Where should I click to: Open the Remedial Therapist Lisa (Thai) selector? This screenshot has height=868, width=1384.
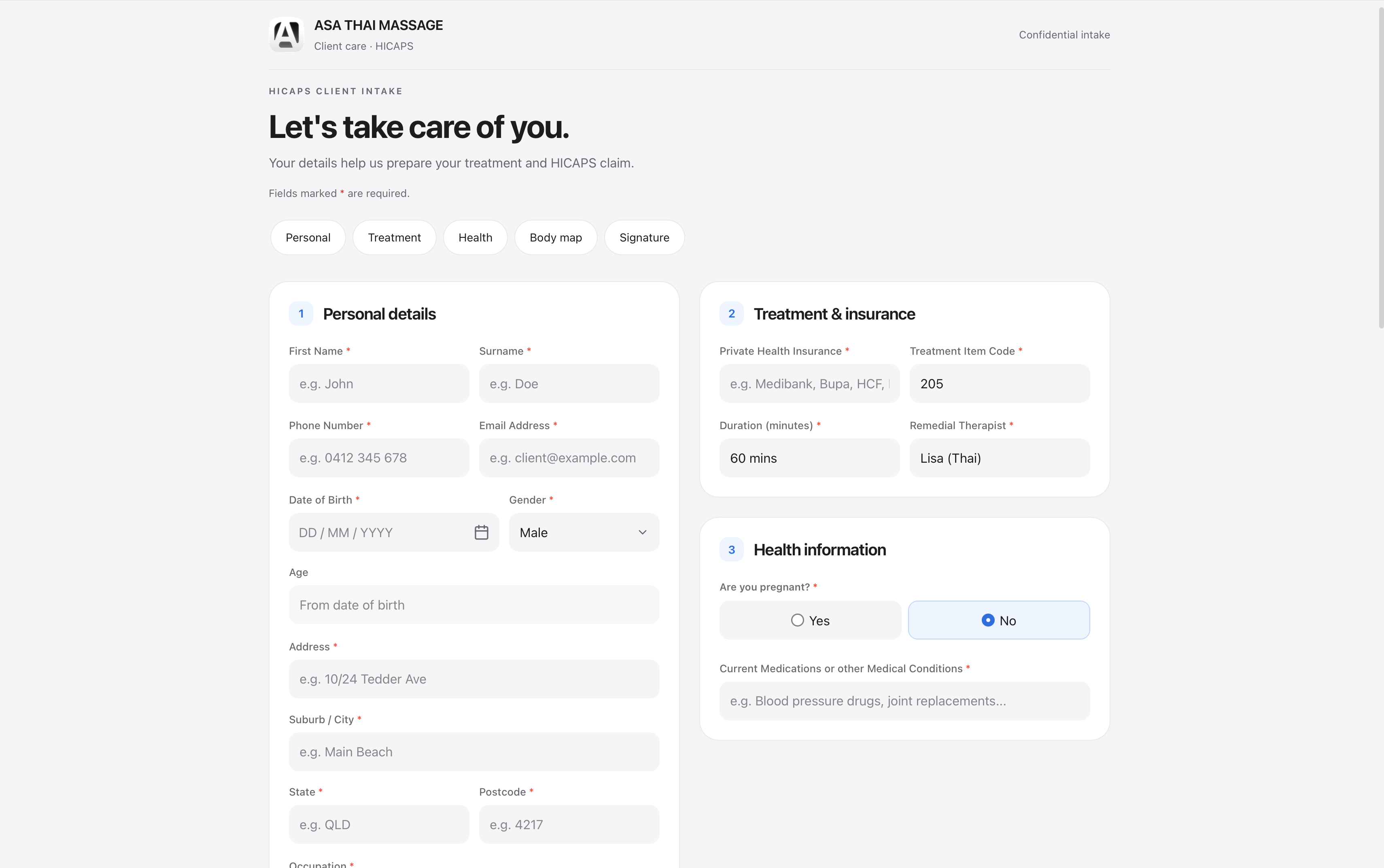click(x=999, y=458)
